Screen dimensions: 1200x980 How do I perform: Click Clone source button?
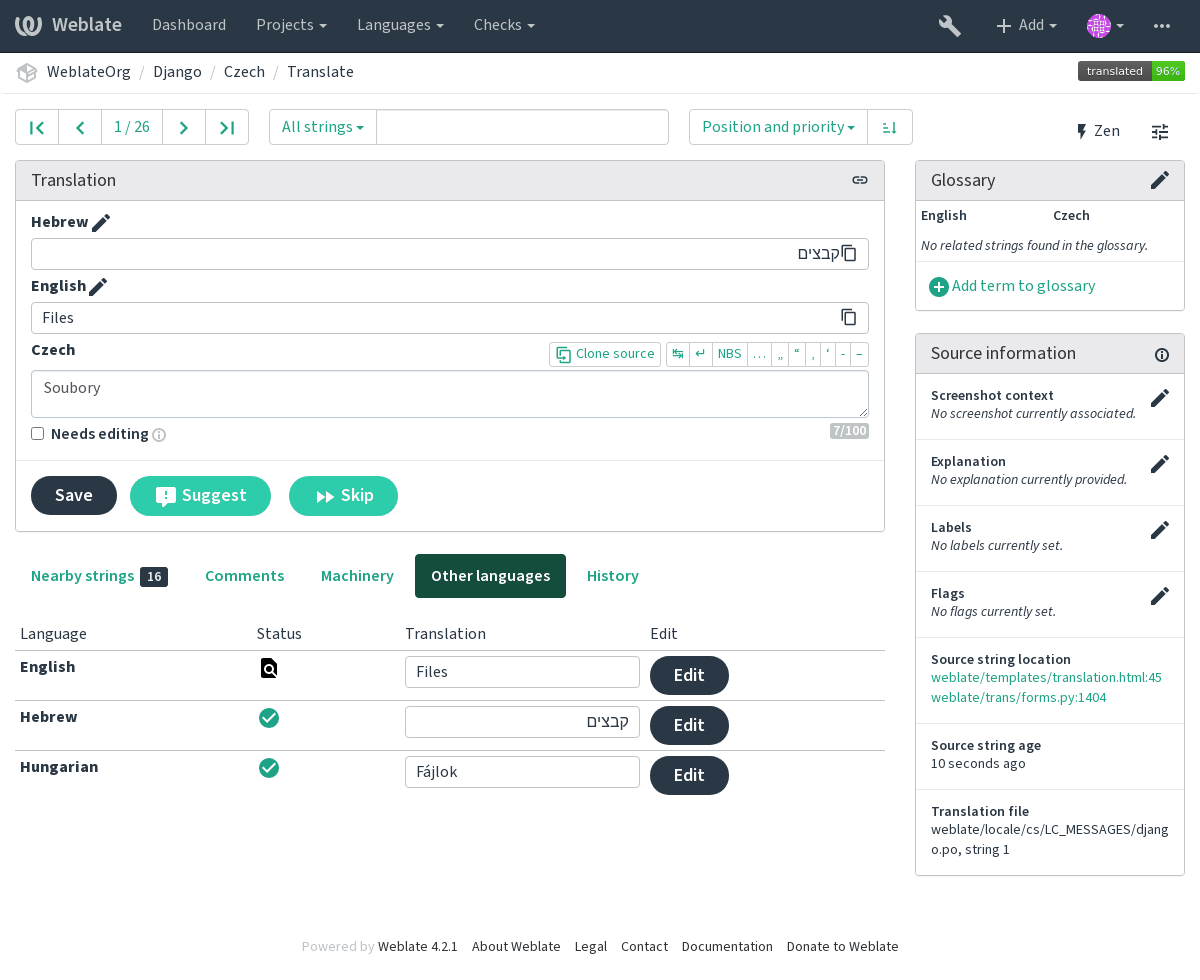605,354
